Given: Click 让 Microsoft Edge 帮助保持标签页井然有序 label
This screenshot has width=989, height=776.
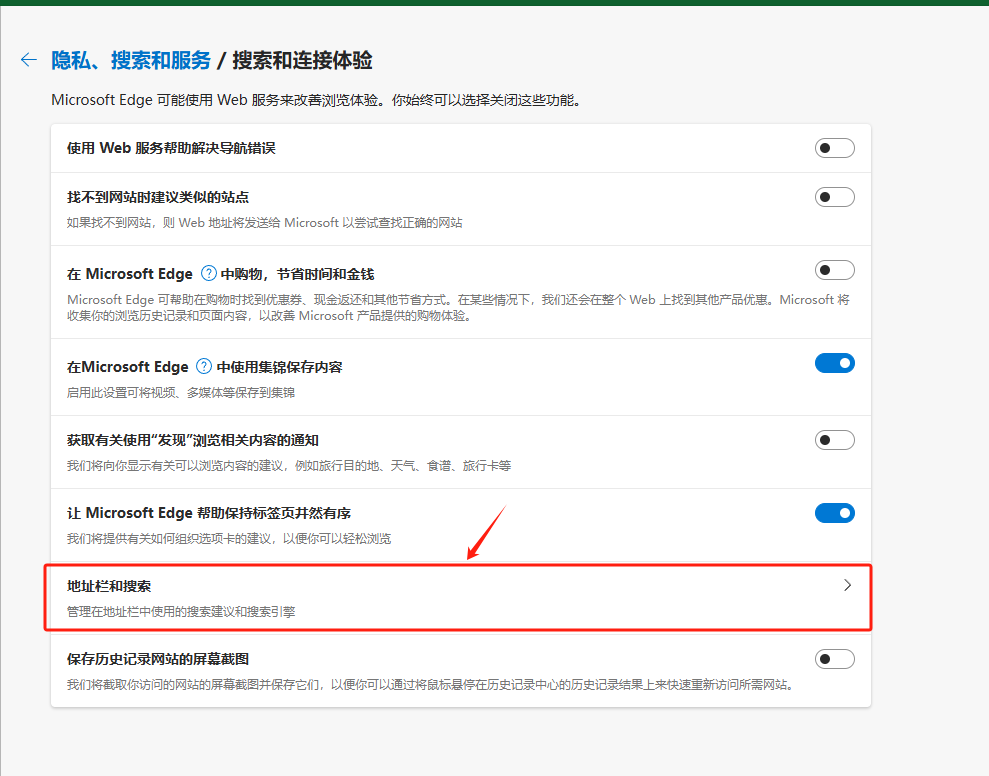Looking at the screenshot, I should point(209,513).
